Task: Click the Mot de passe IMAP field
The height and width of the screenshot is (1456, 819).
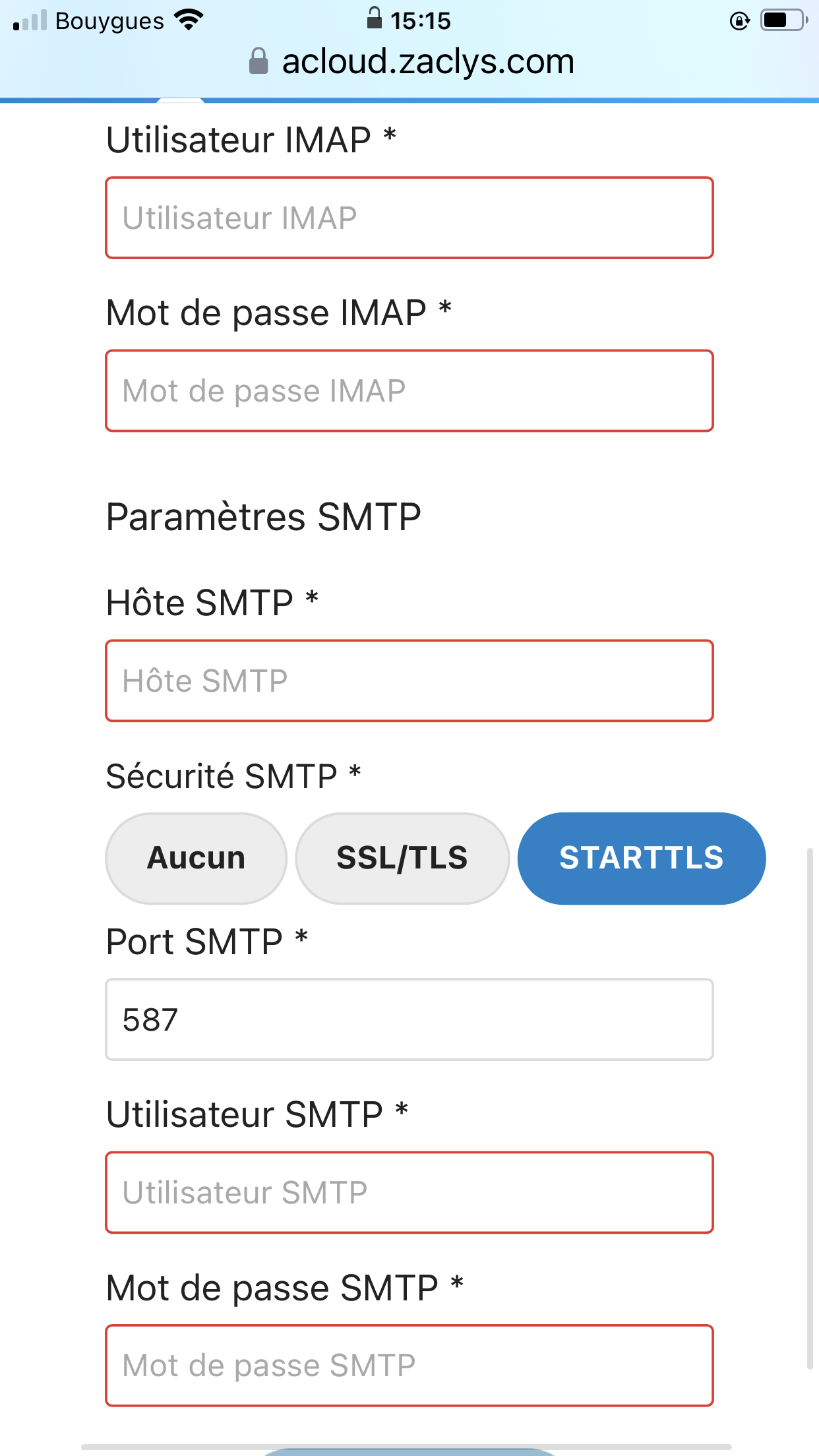Action: (x=409, y=391)
